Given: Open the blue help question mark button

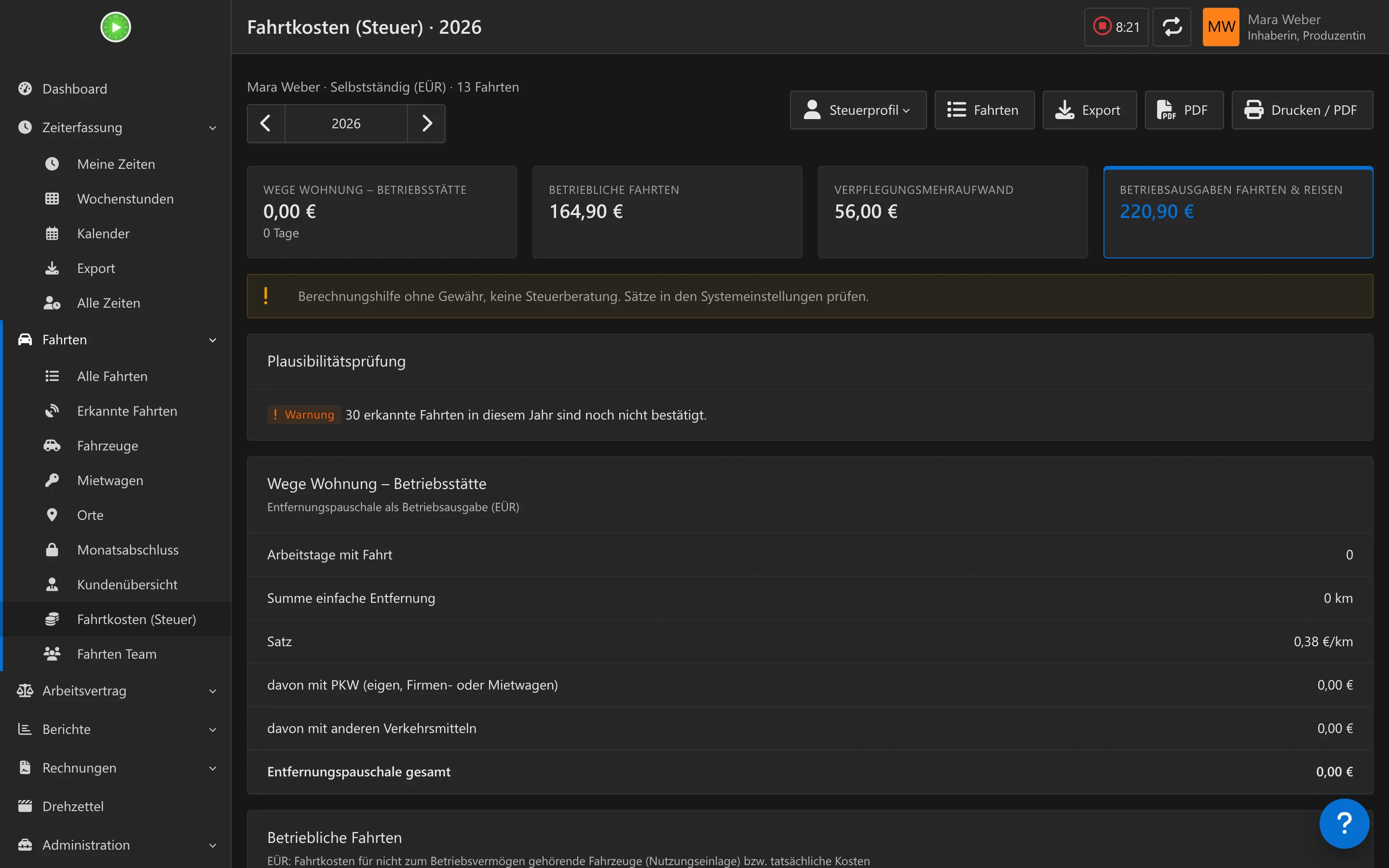Looking at the screenshot, I should [1344, 823].
